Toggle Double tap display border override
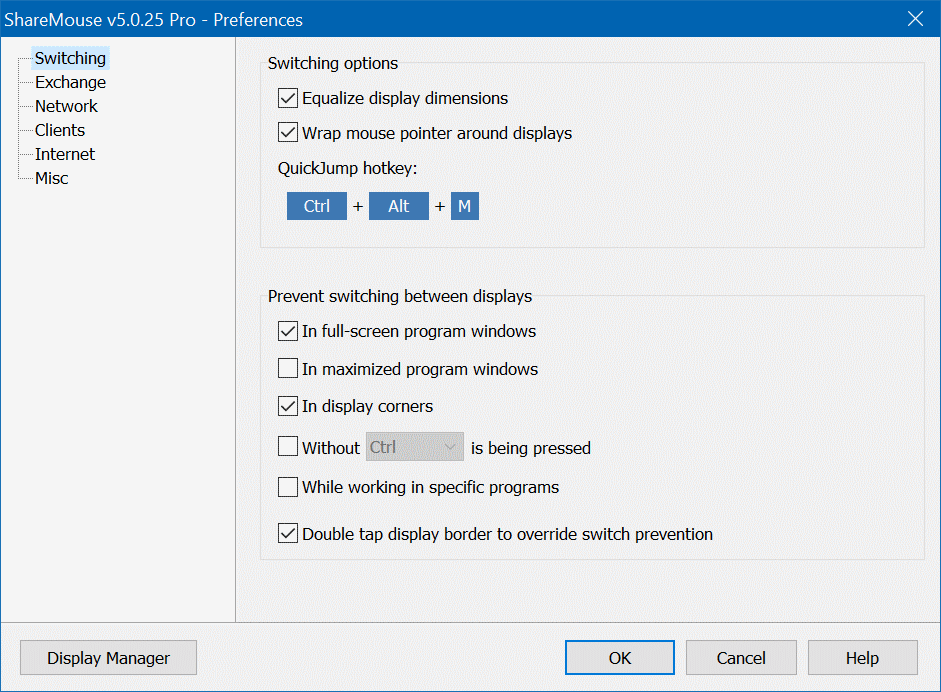 288,533
